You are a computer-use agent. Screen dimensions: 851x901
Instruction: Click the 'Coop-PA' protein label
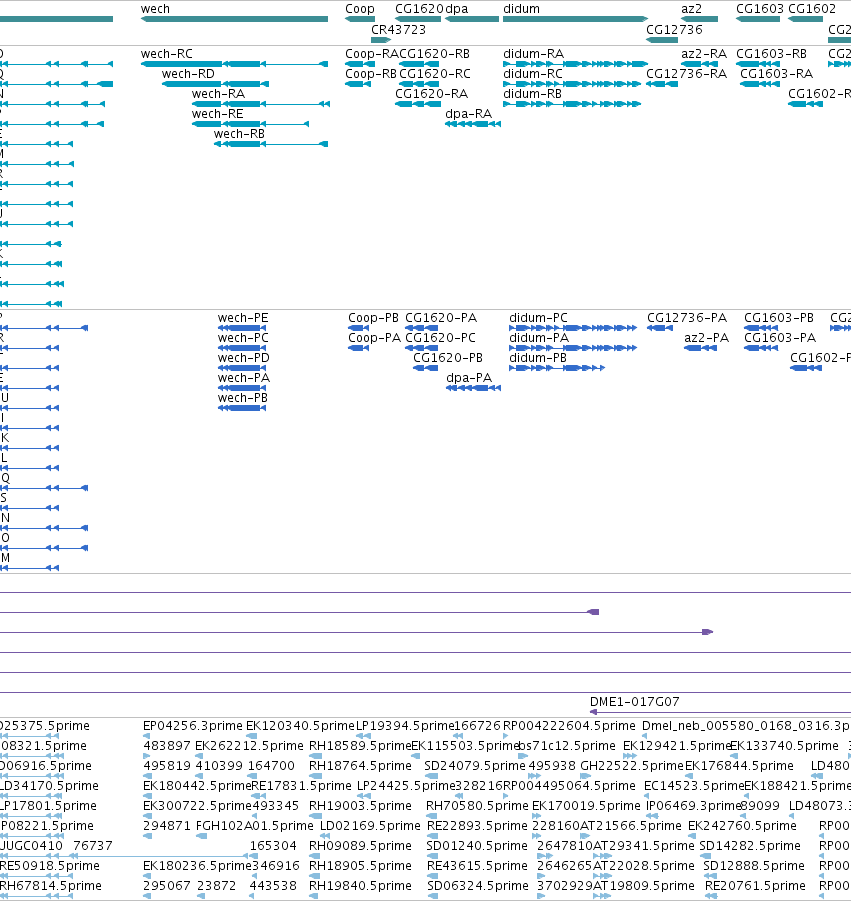[374, 338]
